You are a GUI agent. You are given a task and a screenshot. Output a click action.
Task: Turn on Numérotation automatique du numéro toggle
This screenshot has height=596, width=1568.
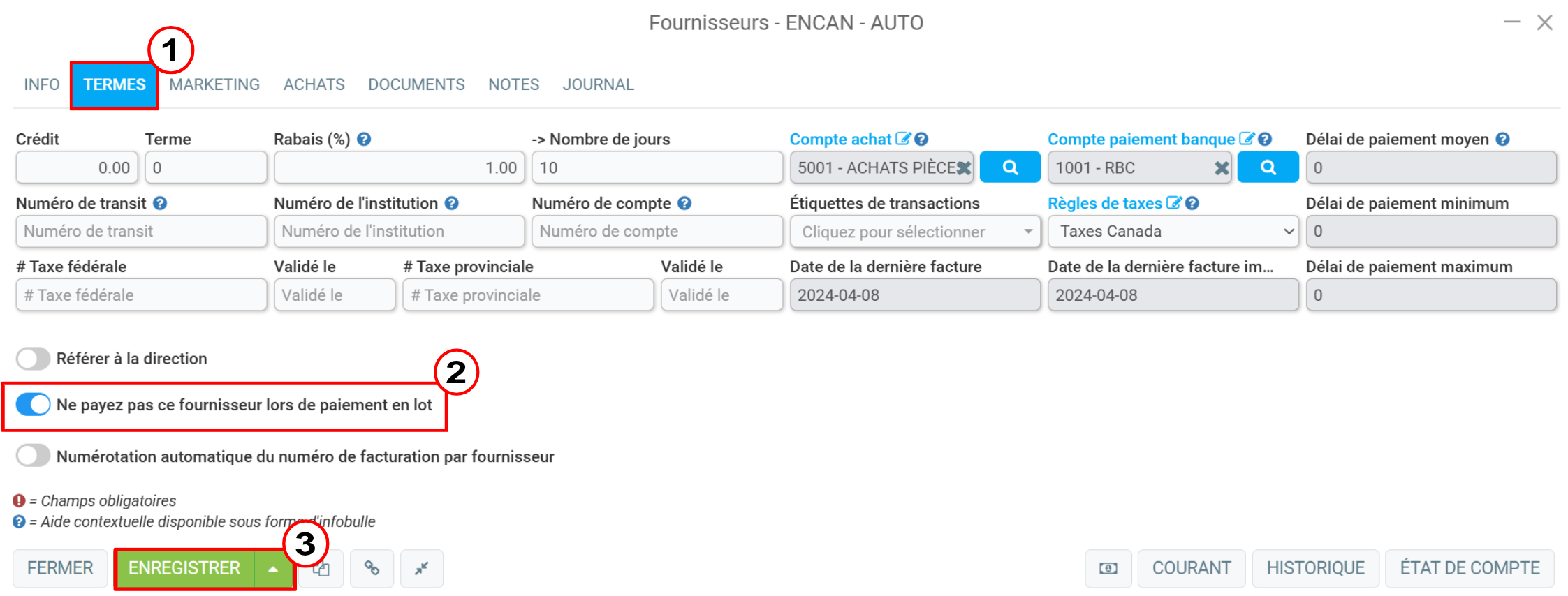[x=33, y=456]
